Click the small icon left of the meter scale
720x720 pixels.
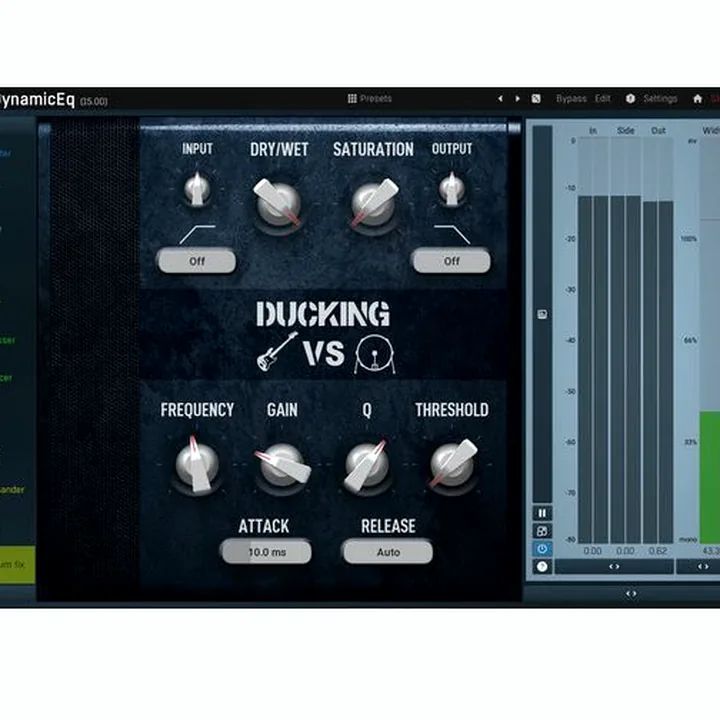[542, 315]
